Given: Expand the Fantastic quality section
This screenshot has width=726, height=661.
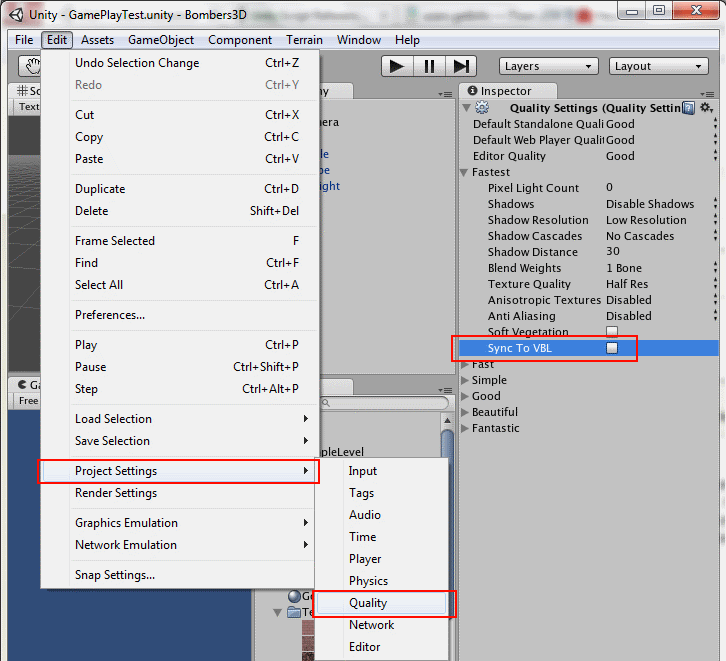Looking at the screenshot, I should 464,429.
